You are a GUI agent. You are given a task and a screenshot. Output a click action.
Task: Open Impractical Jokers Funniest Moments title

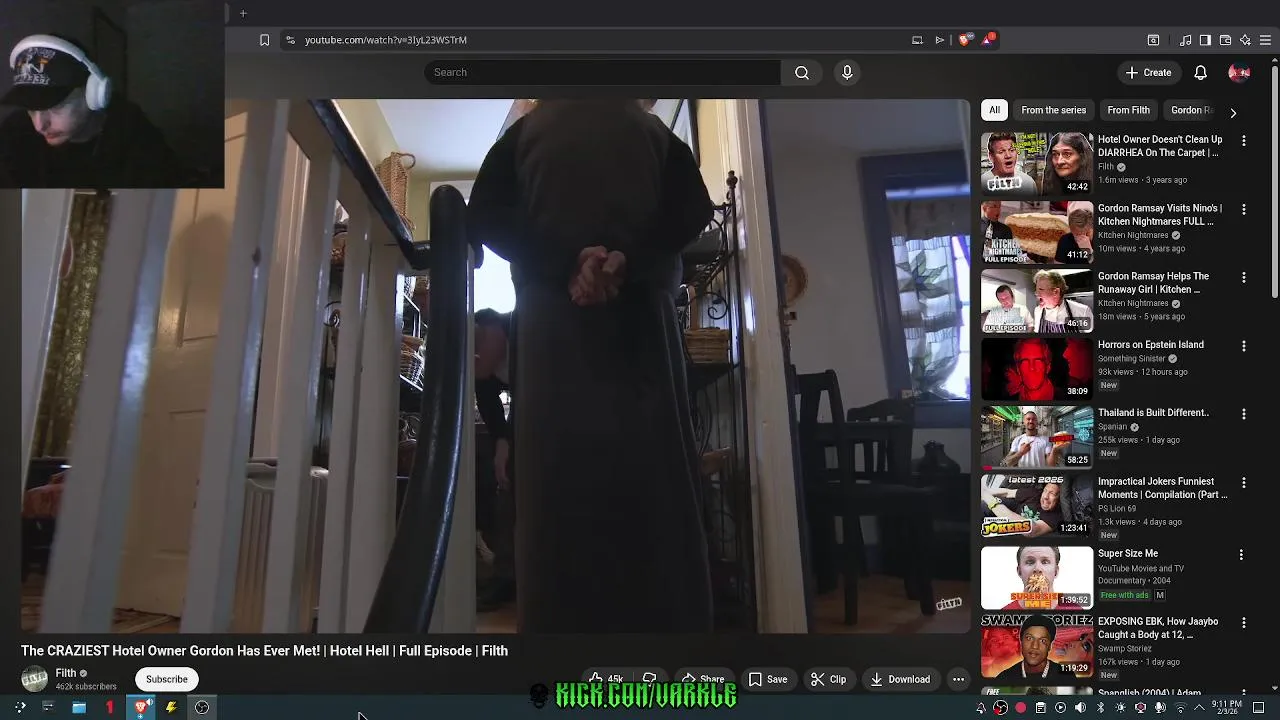pyautogui.click(x=1162, y=488)
